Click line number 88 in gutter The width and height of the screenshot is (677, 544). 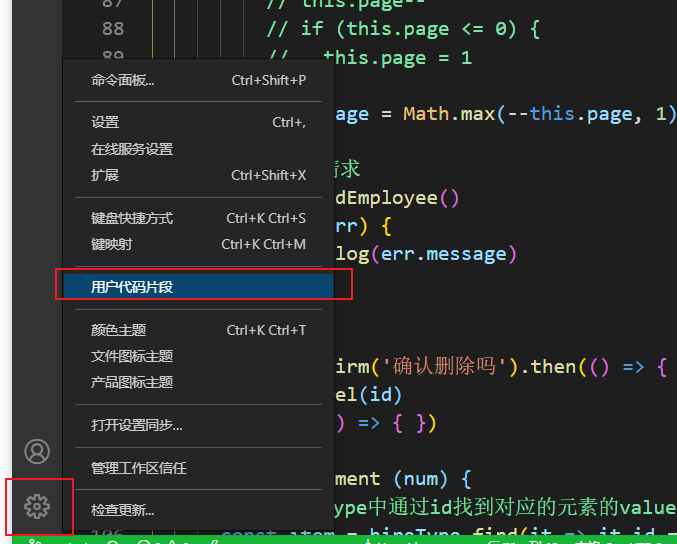click(113, 29)
